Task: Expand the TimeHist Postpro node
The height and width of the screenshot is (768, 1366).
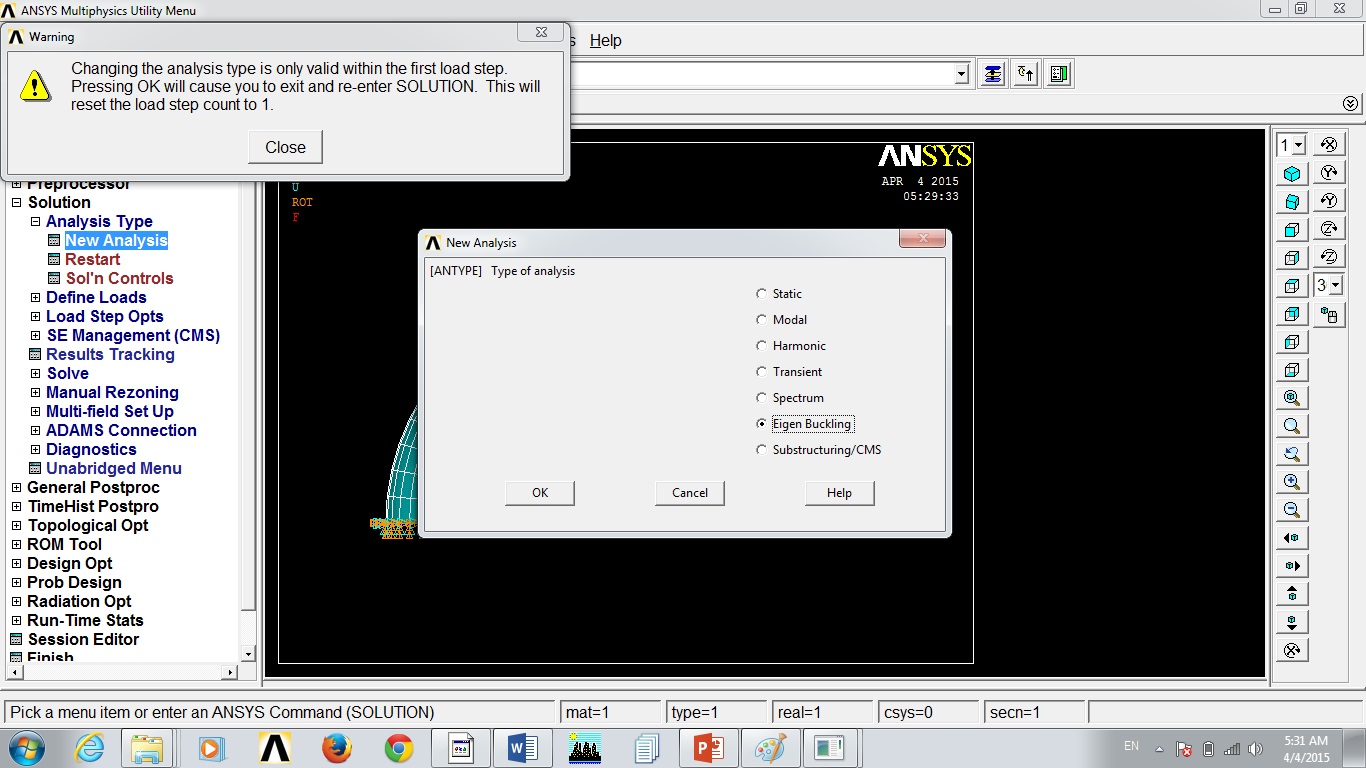Action: point(16,507)
